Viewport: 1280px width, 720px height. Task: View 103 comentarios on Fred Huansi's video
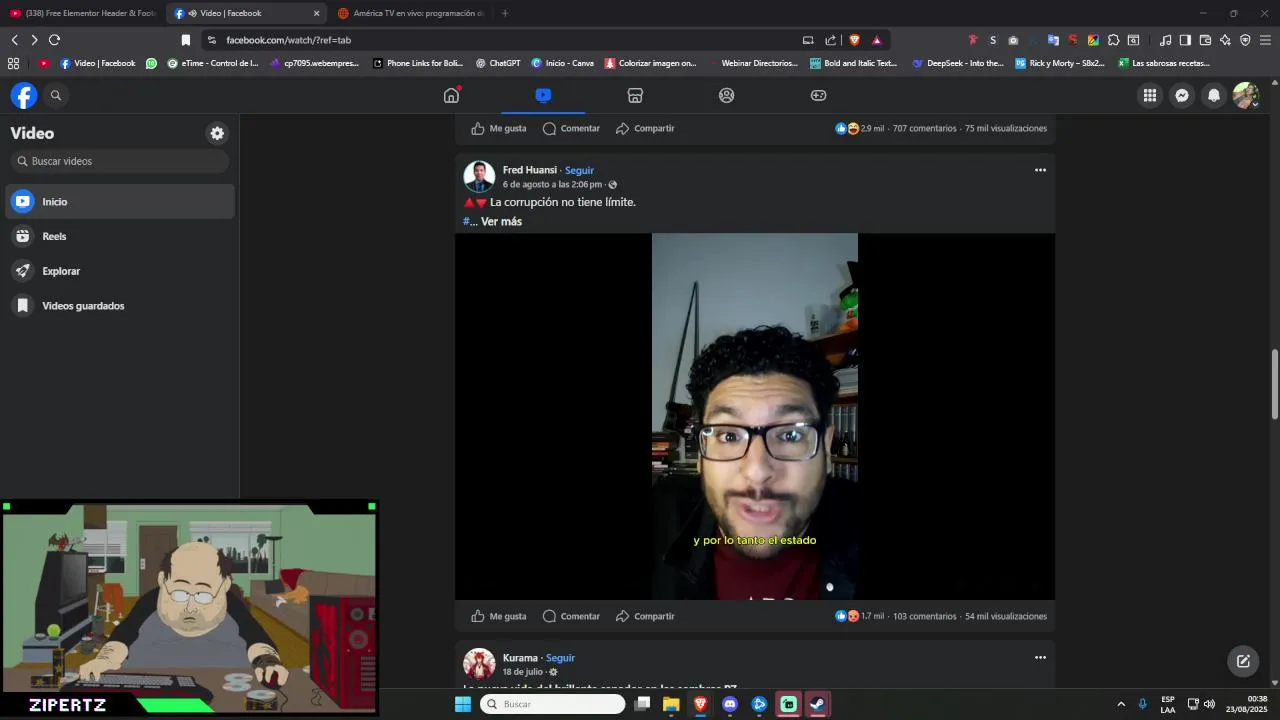tap(924, 616)
